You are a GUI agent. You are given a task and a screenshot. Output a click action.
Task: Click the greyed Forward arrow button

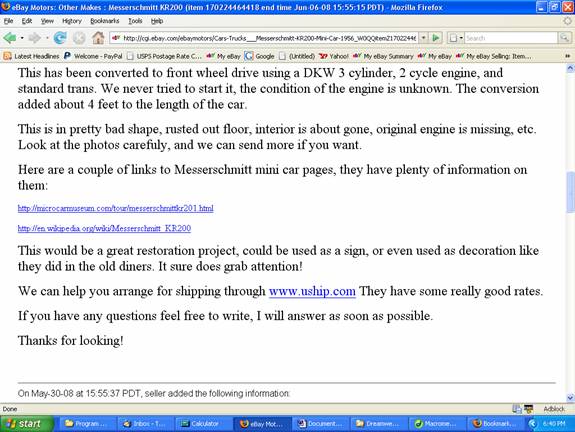[x=35, y=38]
